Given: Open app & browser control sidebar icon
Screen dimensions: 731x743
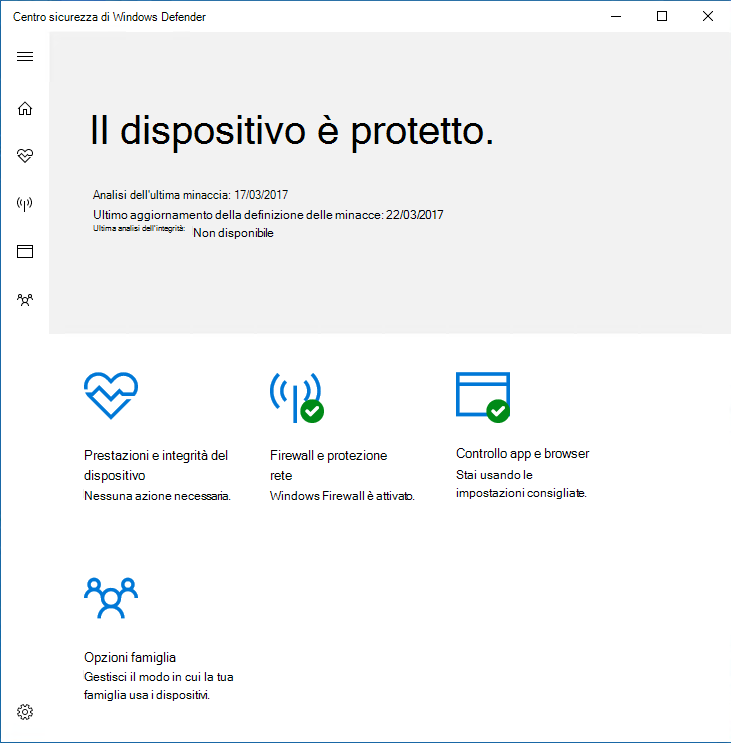Looking at the screenshot, I should pos(25,251).
